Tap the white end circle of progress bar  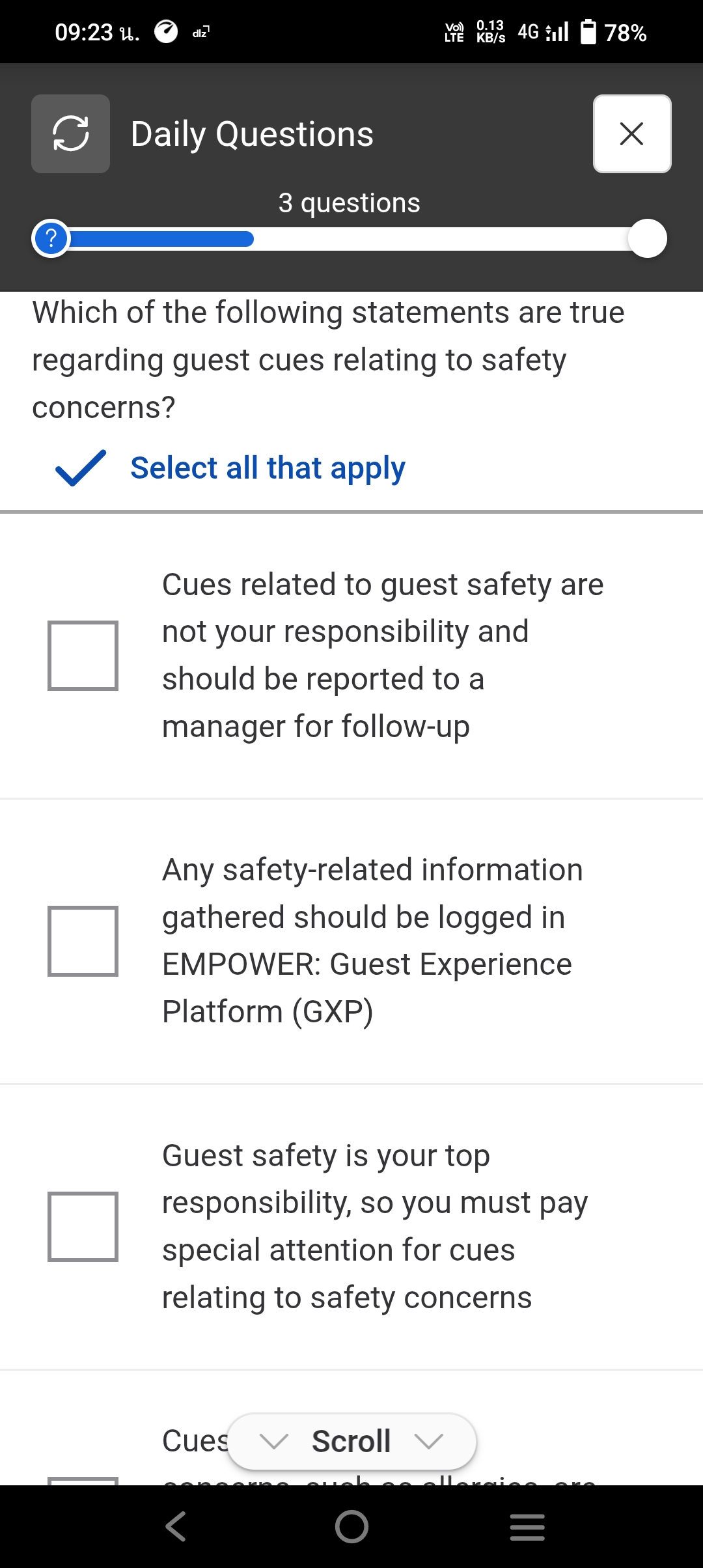point(647,239)
